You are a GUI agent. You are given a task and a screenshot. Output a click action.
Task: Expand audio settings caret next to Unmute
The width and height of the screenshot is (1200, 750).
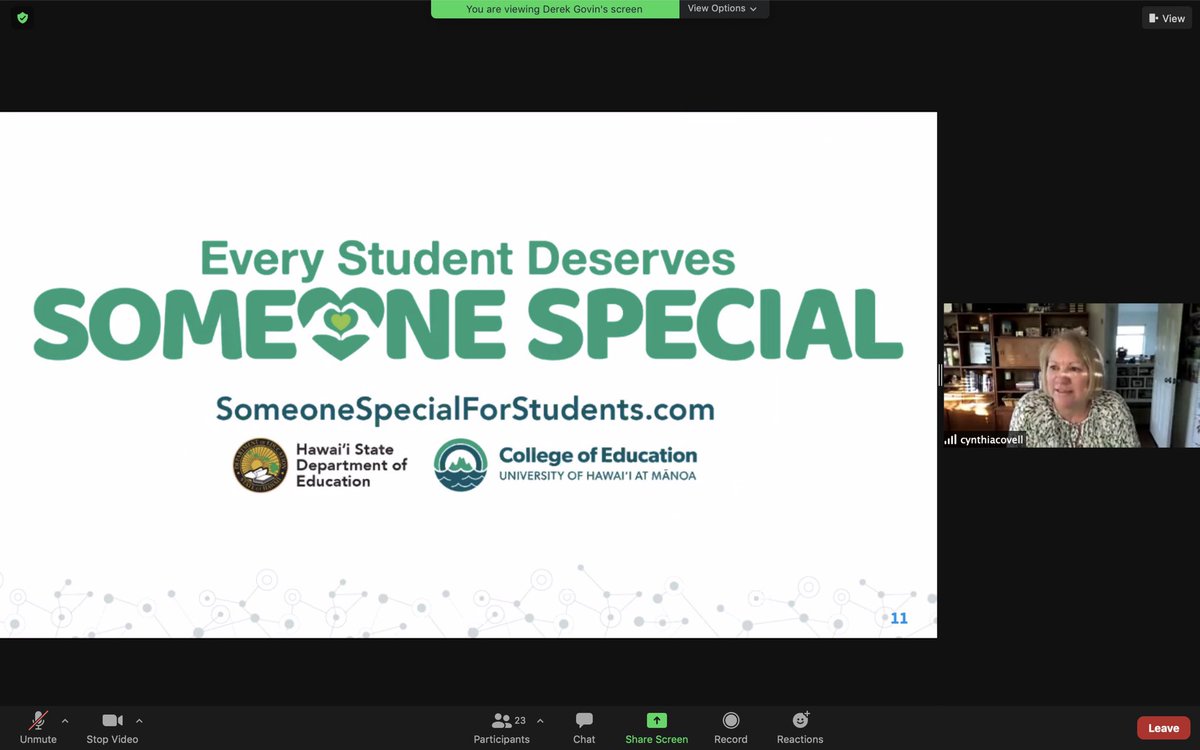point(65,720)
